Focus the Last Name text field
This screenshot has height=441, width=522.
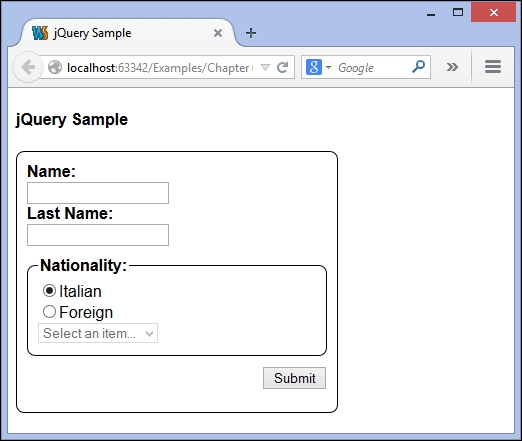click(98, 235)
